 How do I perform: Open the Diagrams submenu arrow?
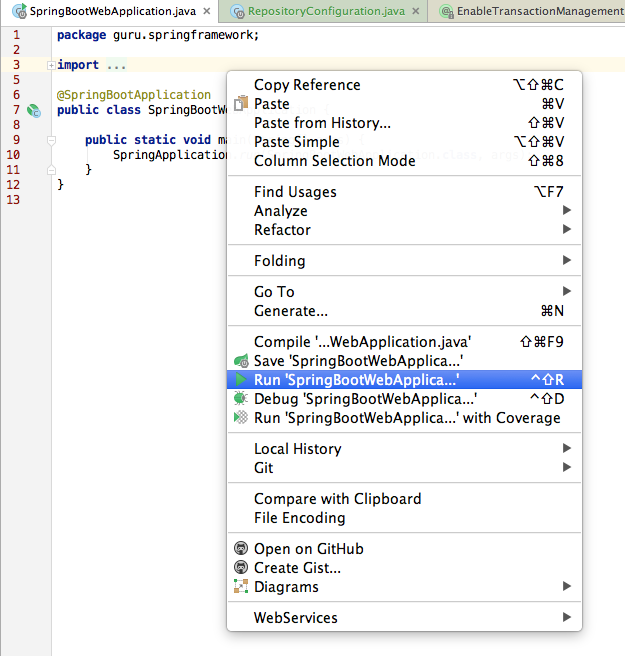click(x=567, y=586)
